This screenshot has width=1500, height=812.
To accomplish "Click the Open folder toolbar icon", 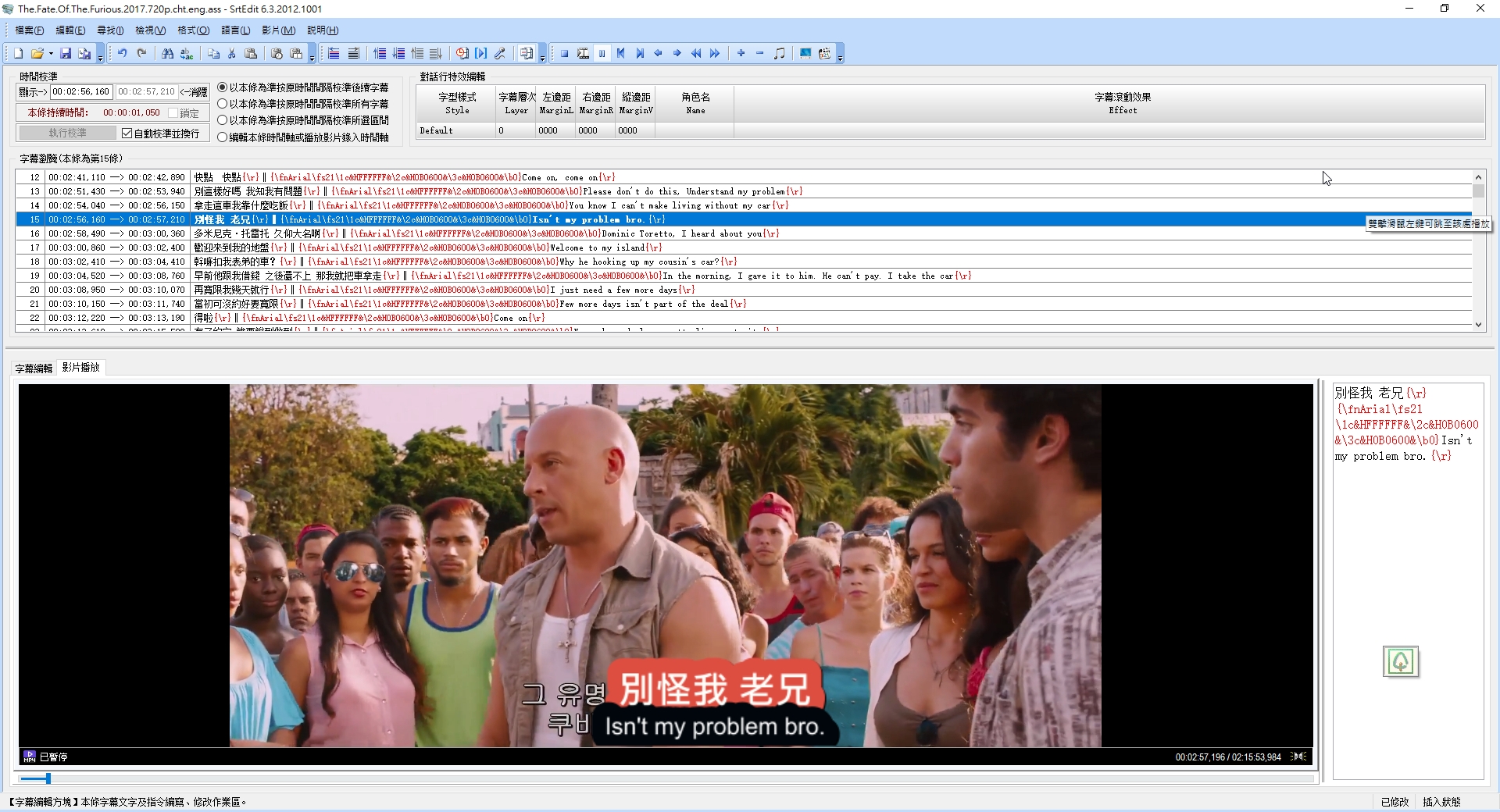I will (37, 53).
